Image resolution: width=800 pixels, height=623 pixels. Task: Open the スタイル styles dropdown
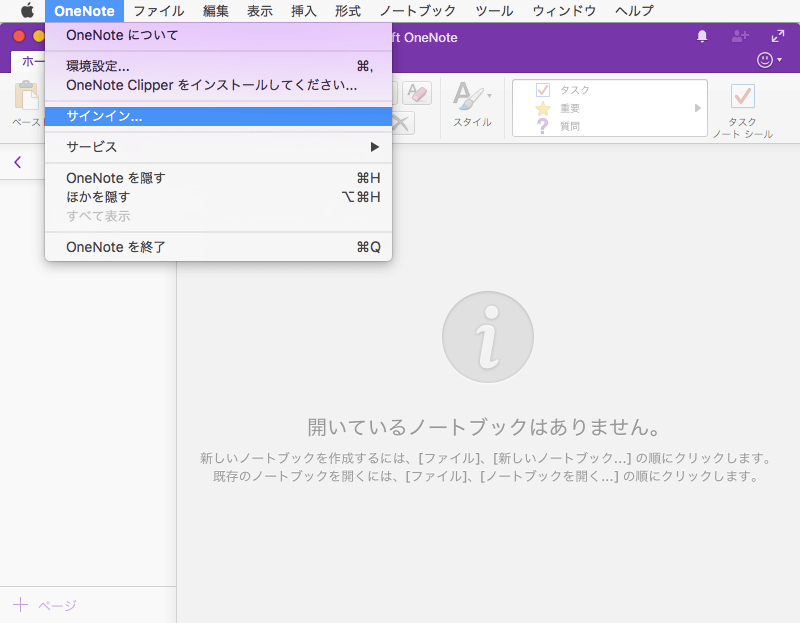coord(472,105)
